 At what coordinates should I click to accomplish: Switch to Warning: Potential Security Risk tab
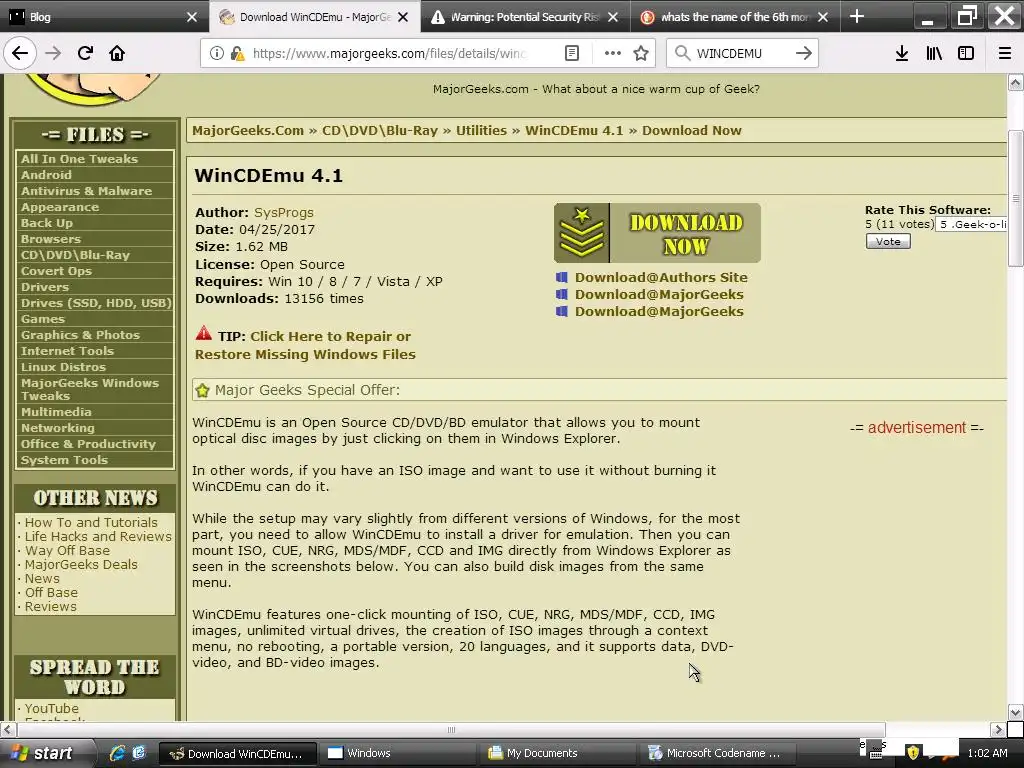click(524, 16)
